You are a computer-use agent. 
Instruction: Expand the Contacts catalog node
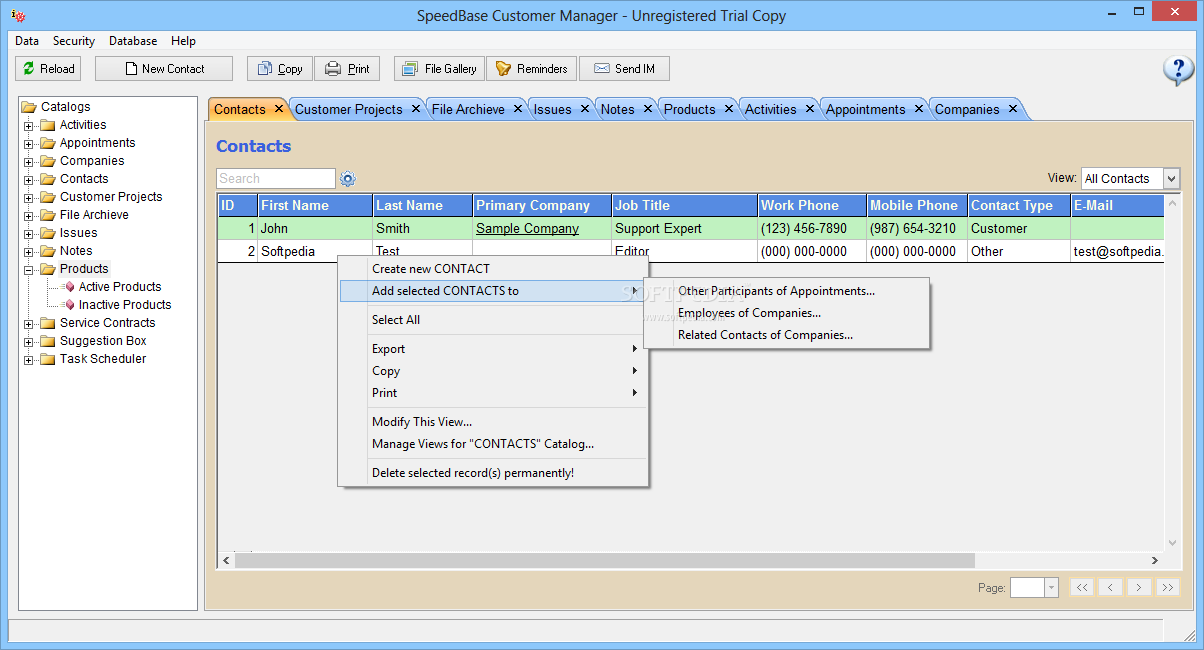(x=29, y=179)
